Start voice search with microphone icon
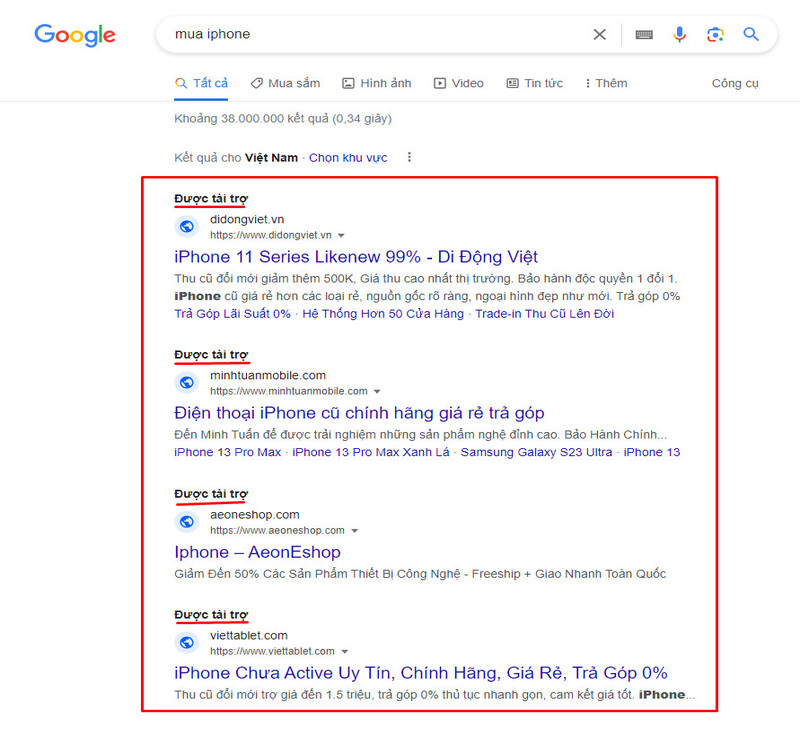The width and height of the screenshot is (800, 729). [x=680, y=35]
